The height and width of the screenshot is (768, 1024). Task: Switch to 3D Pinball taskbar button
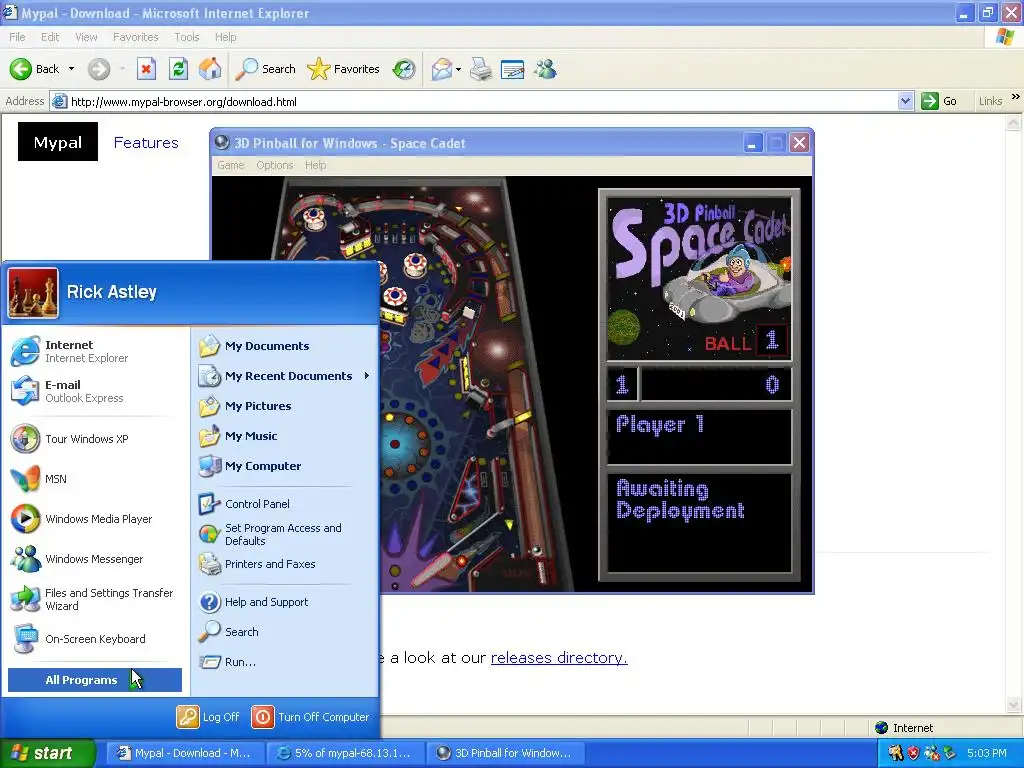pos(506,753)
